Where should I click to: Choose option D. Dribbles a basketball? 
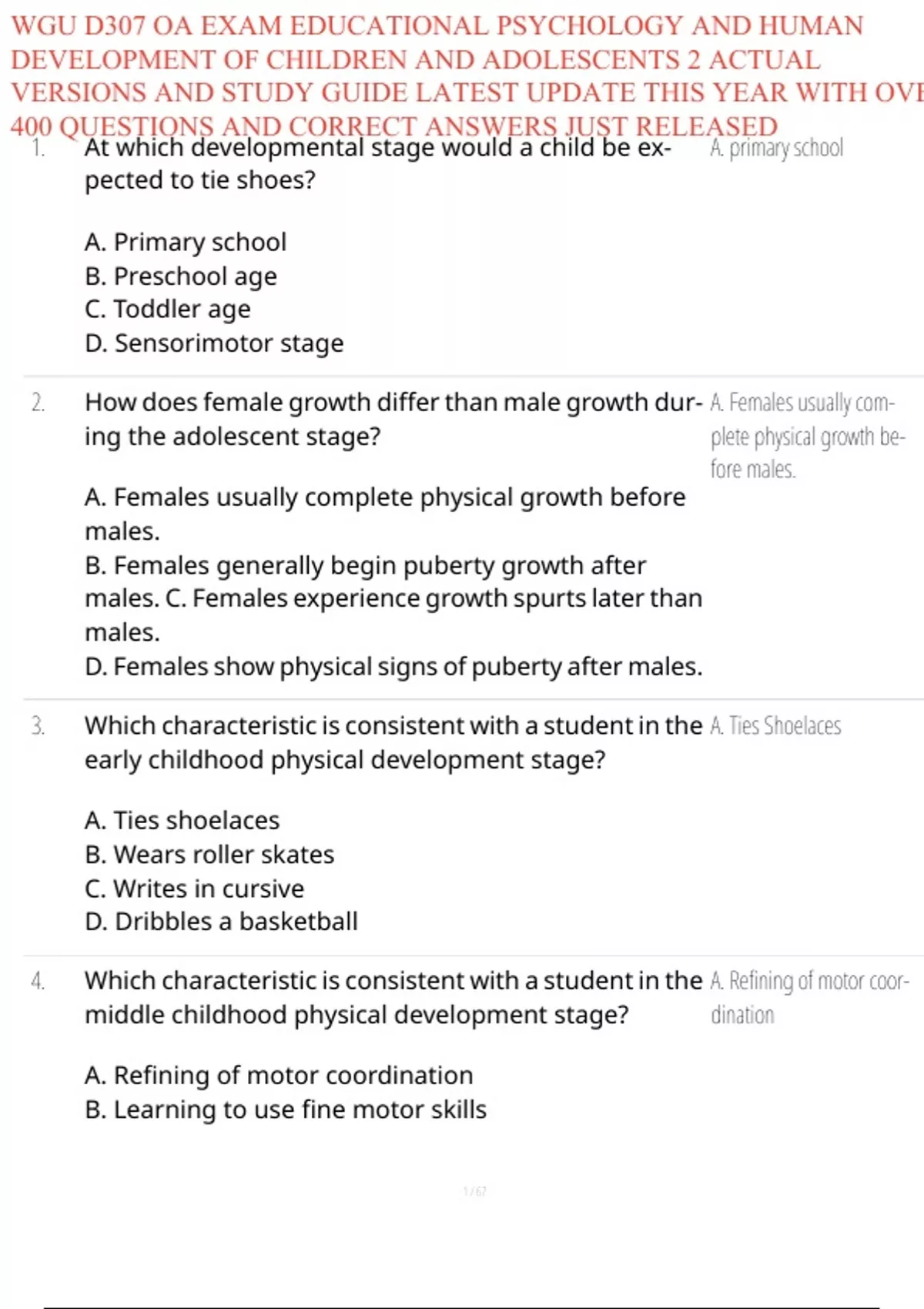point(221,922)
